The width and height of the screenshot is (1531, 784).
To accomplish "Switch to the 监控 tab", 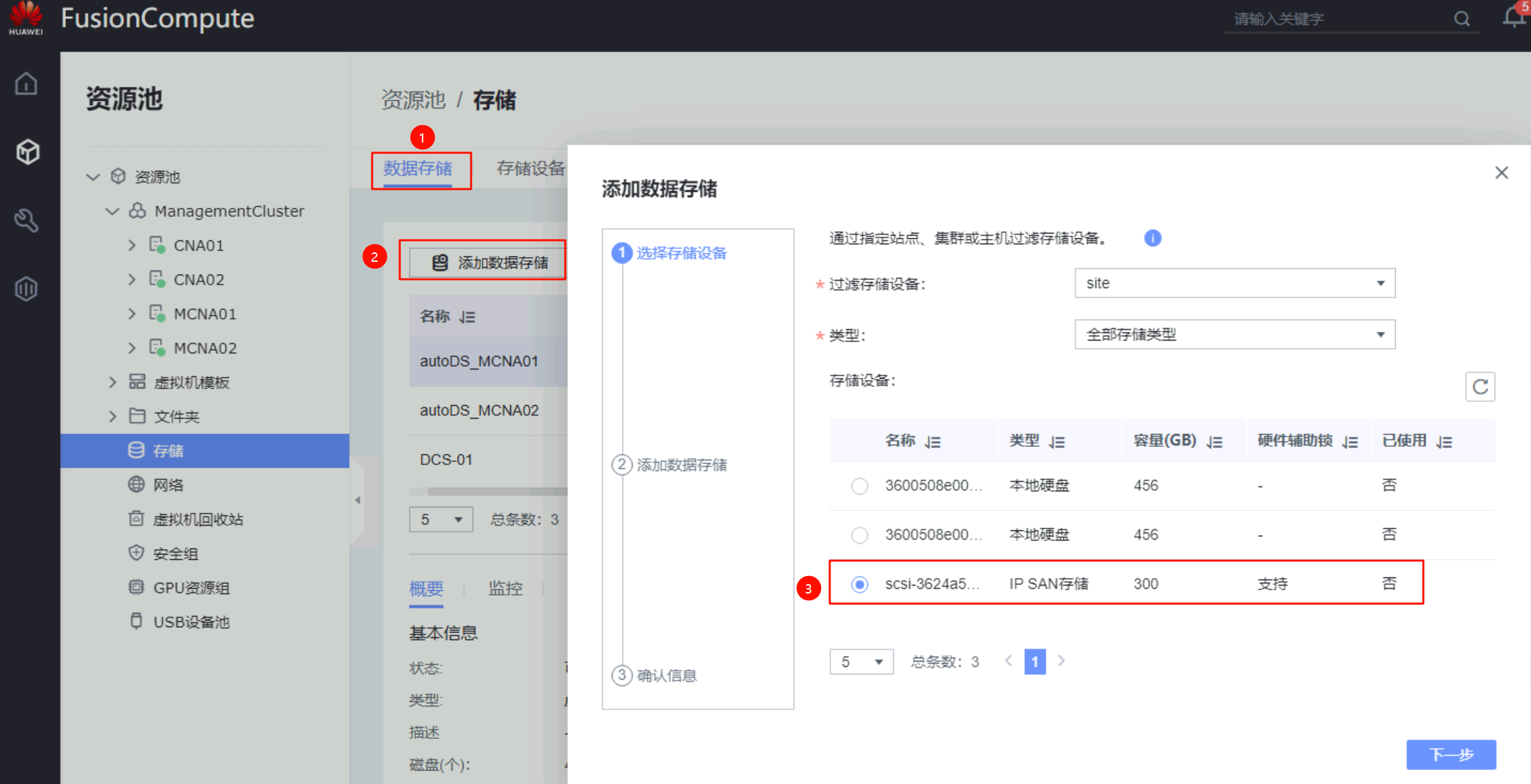I will [505, 588].
